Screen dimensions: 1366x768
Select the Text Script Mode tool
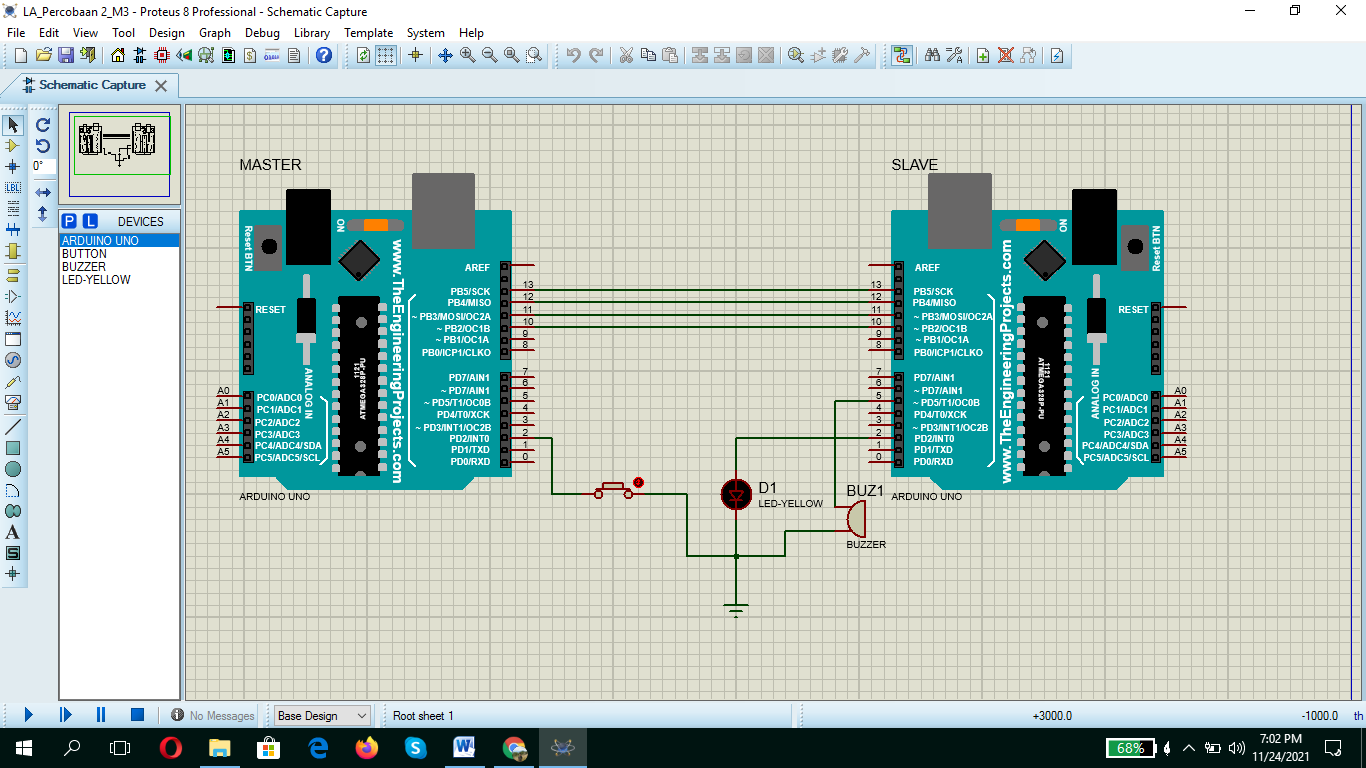(x=13, y=208)
